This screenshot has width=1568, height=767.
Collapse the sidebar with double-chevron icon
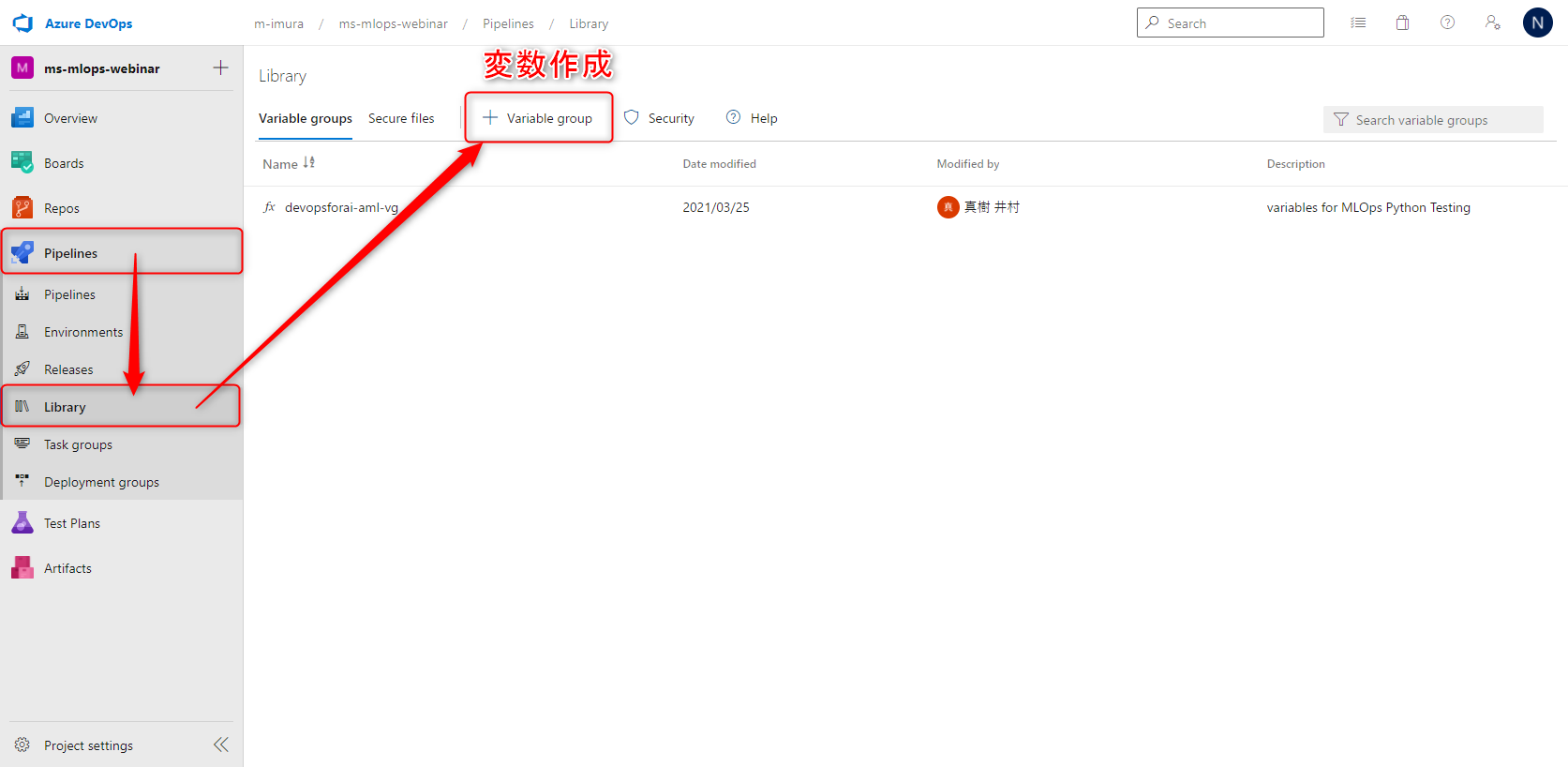coord(221,744)
